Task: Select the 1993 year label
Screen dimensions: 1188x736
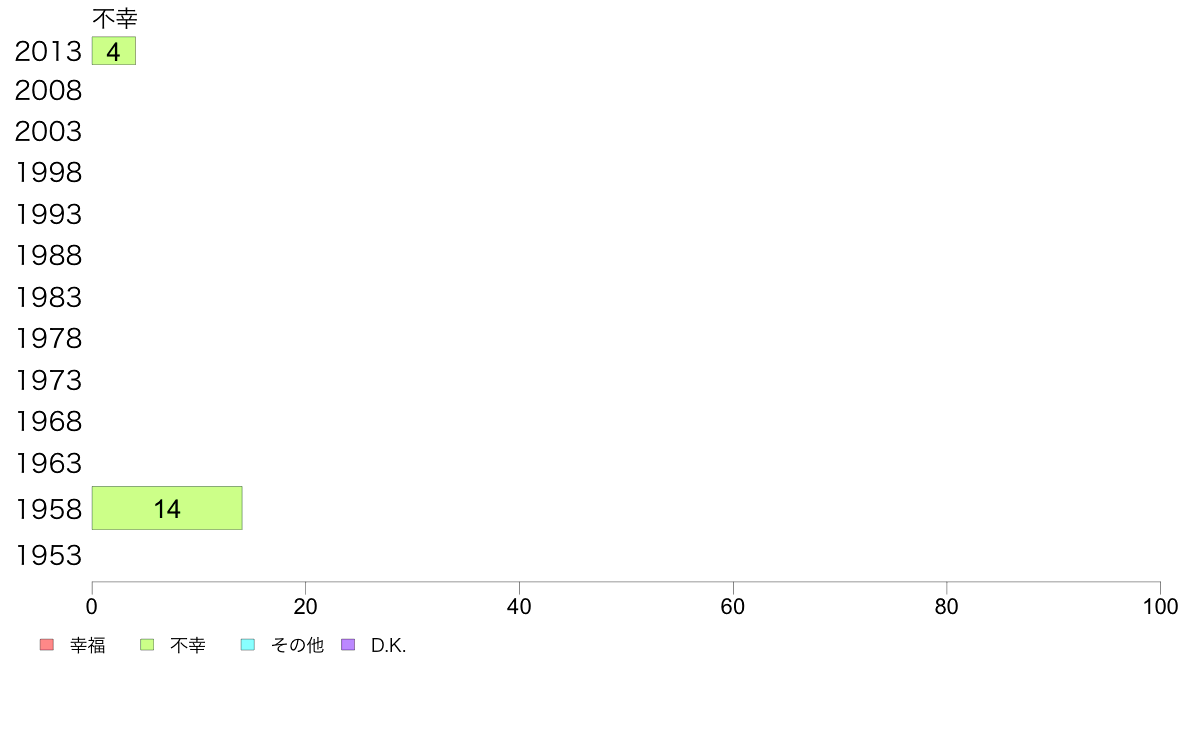Action: pos(48,214)
